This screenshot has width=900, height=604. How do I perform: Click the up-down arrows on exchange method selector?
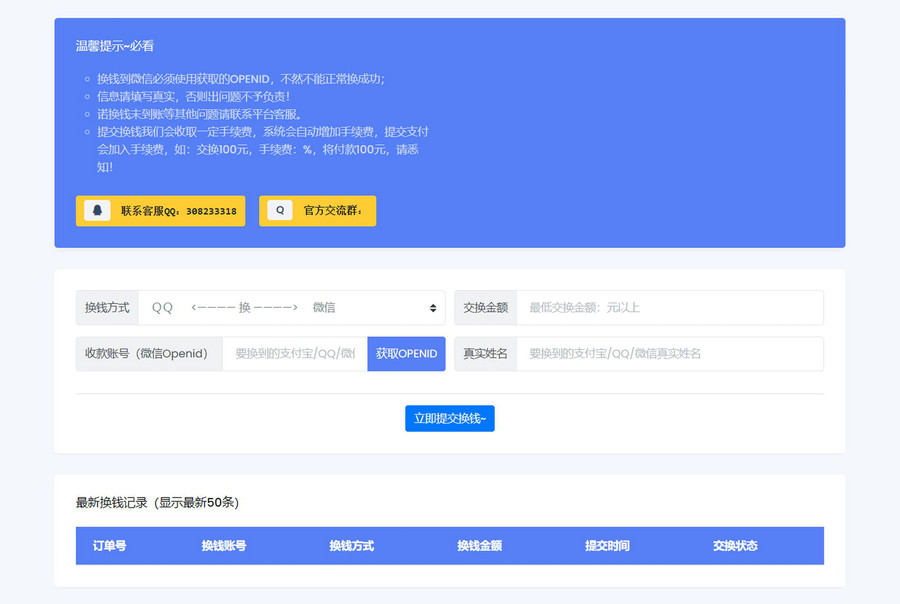click(432, 307)
